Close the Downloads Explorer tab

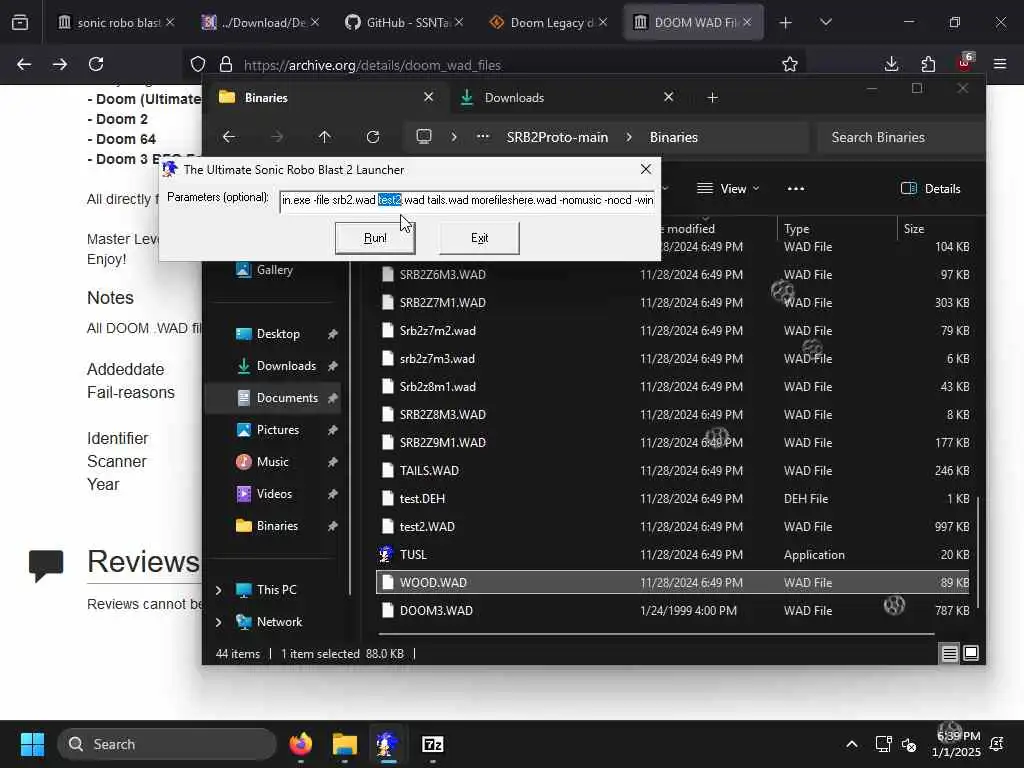(x=668, y=97)
